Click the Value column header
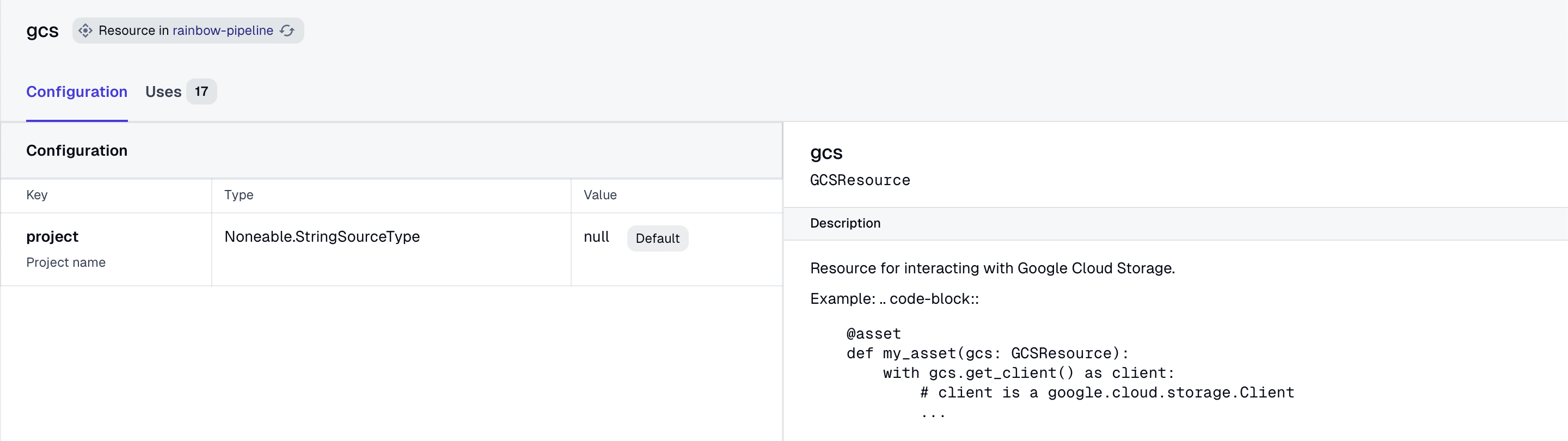The image size is (1568, 441). [599, 195]
